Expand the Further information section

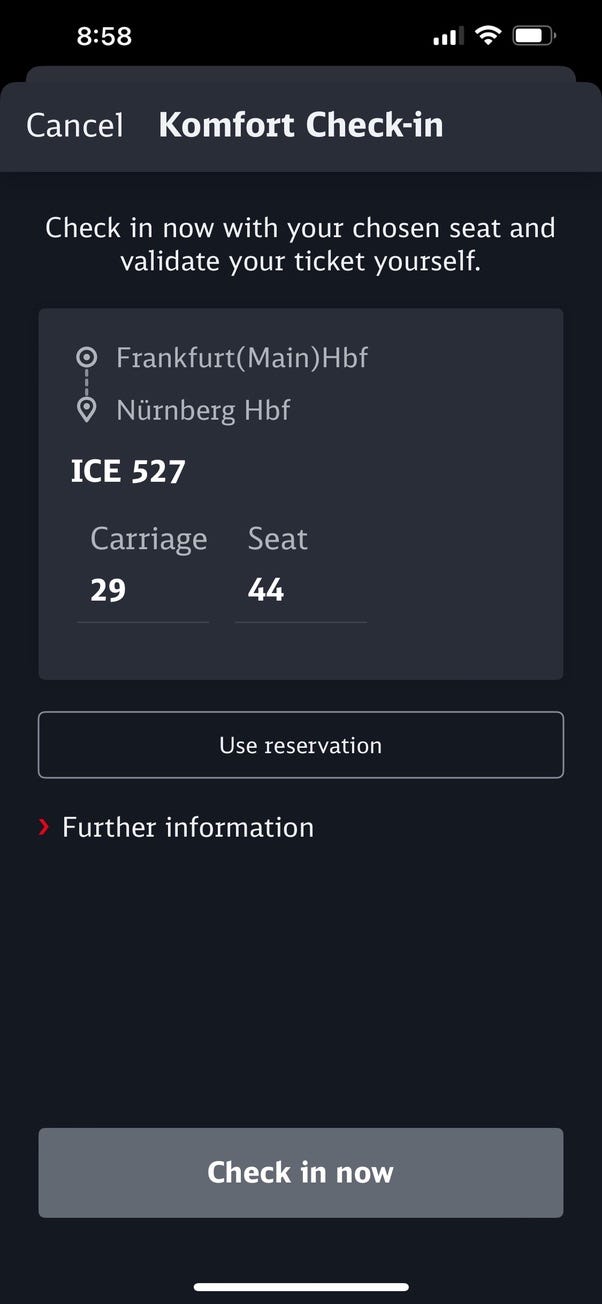click(187, 827)
